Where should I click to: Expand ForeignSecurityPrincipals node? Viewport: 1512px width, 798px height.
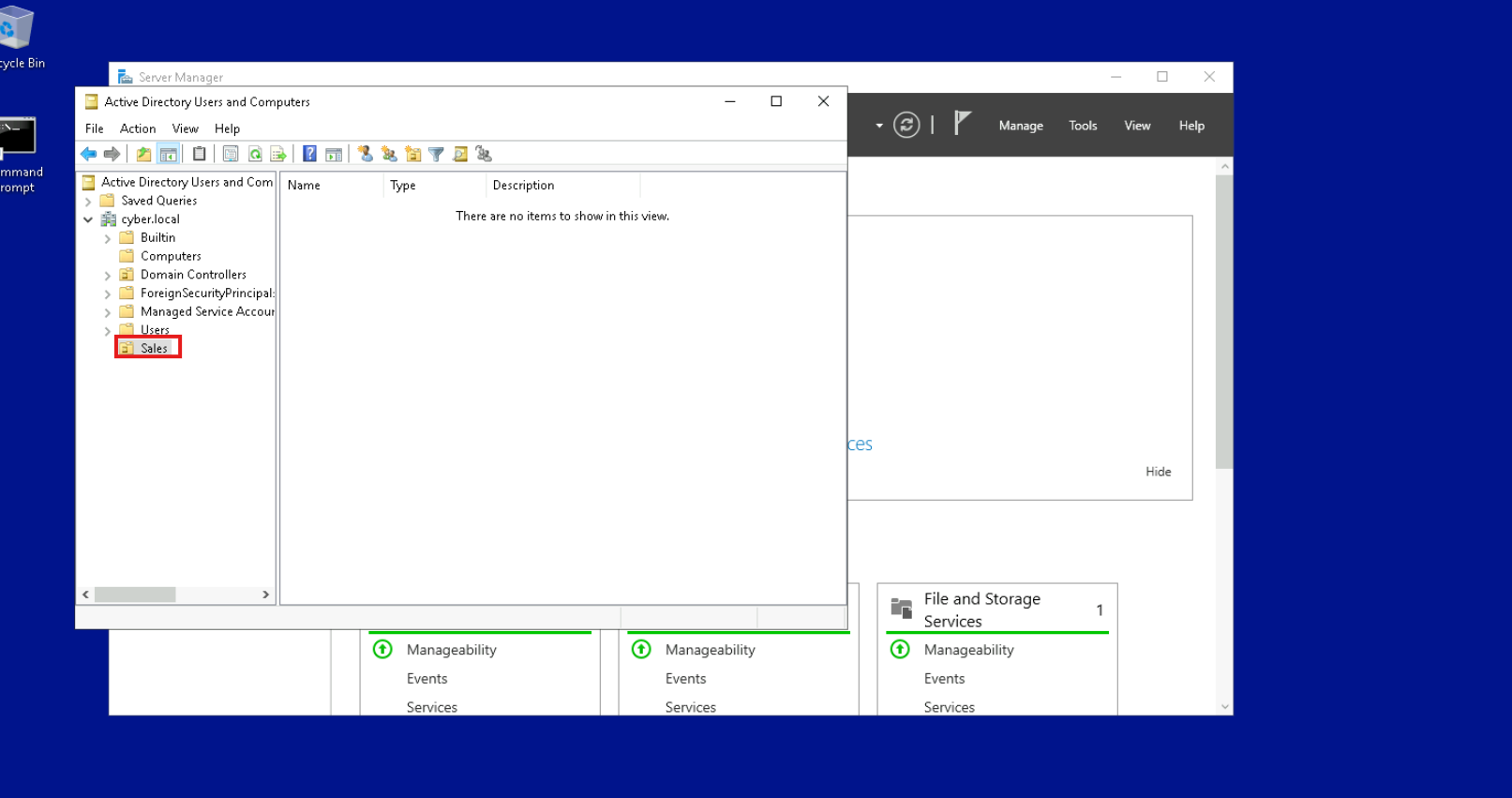click(x=108, y=294)
